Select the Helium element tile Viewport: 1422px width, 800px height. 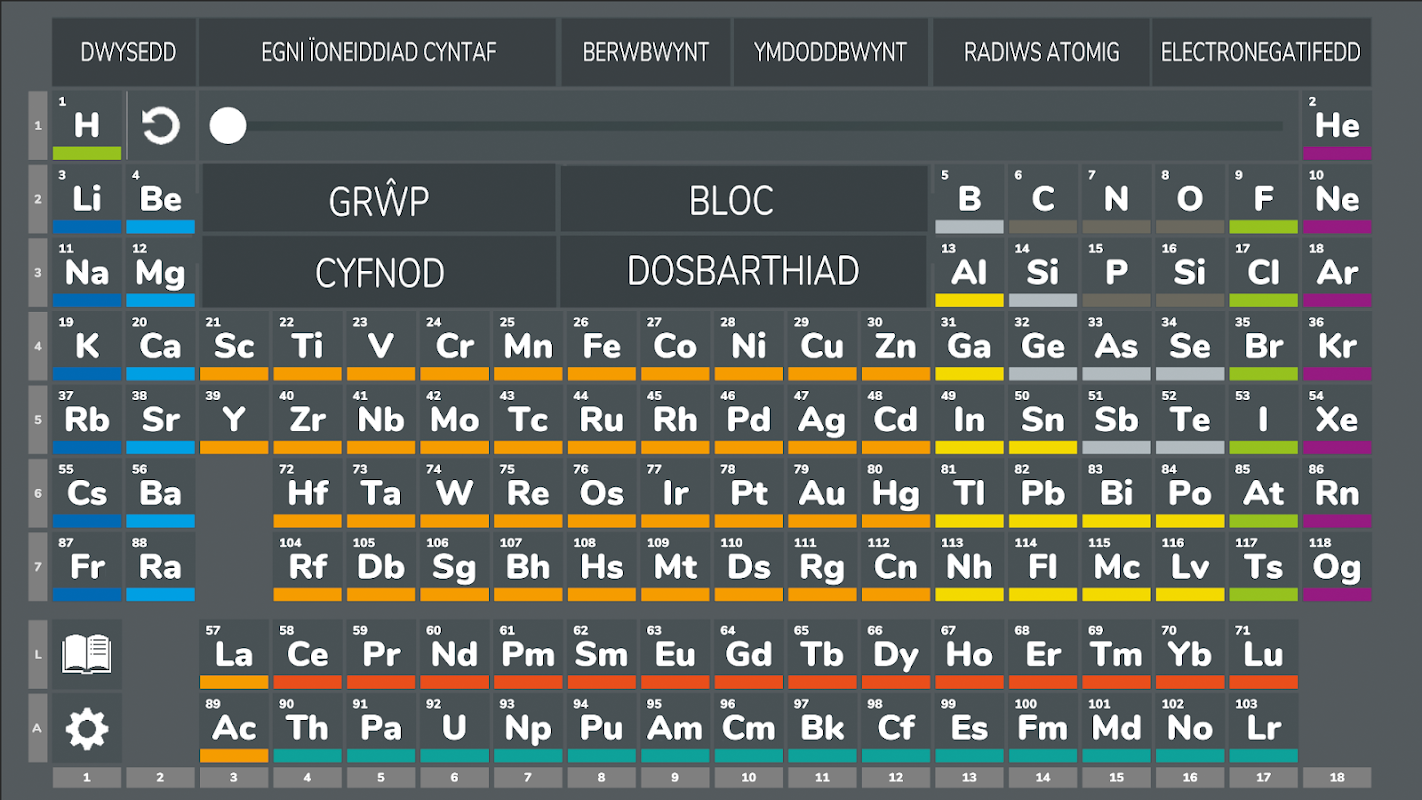[1337, 126]
